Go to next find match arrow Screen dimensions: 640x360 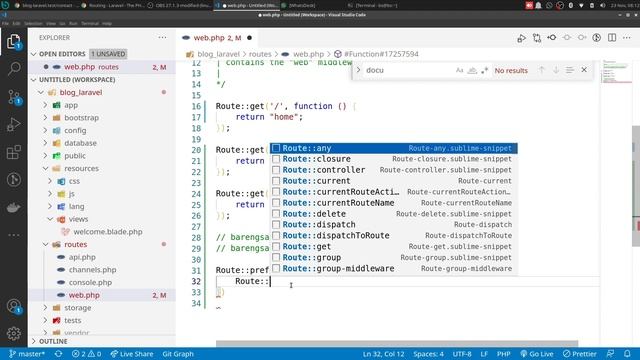click(x=556, y=70)
